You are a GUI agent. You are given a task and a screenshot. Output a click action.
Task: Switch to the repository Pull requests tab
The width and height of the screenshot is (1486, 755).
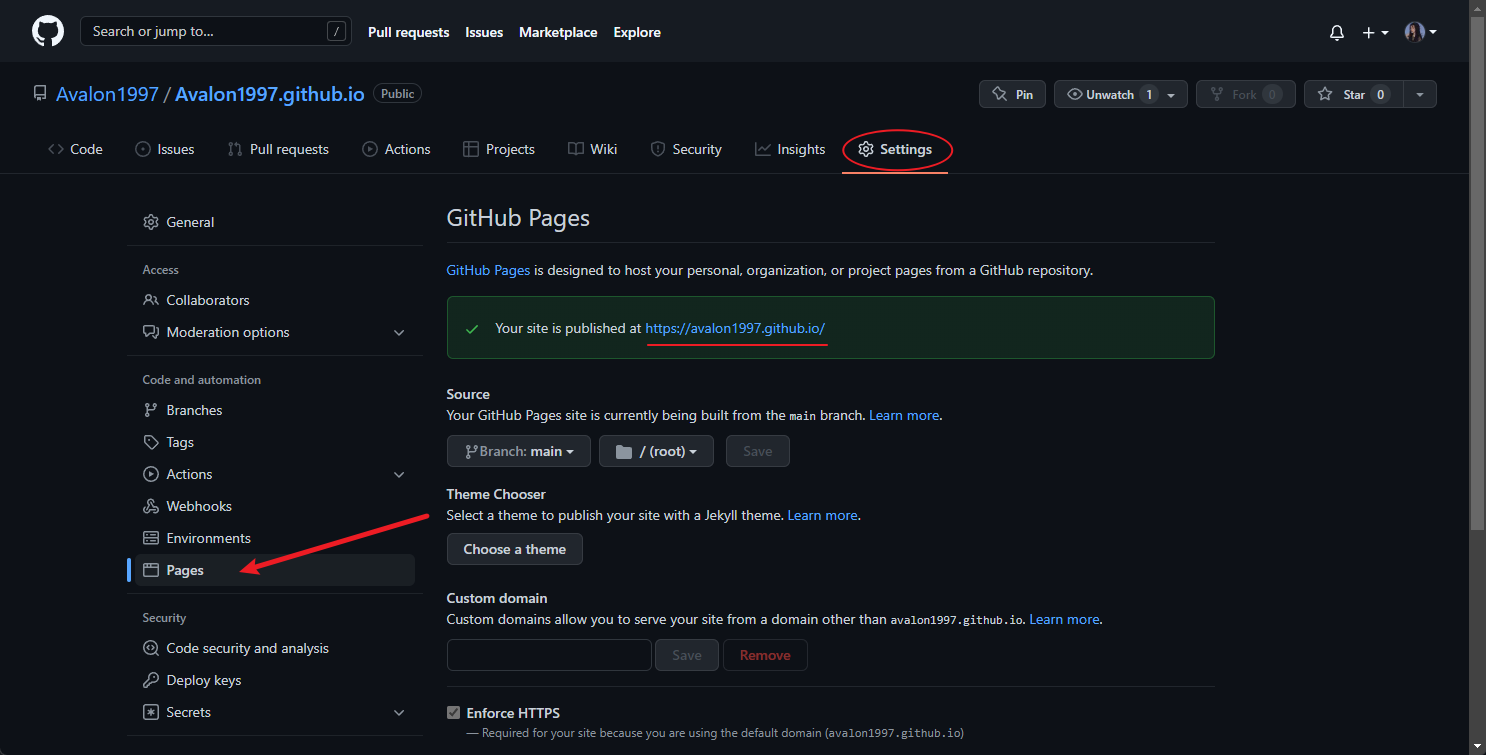tap(278, 149)
